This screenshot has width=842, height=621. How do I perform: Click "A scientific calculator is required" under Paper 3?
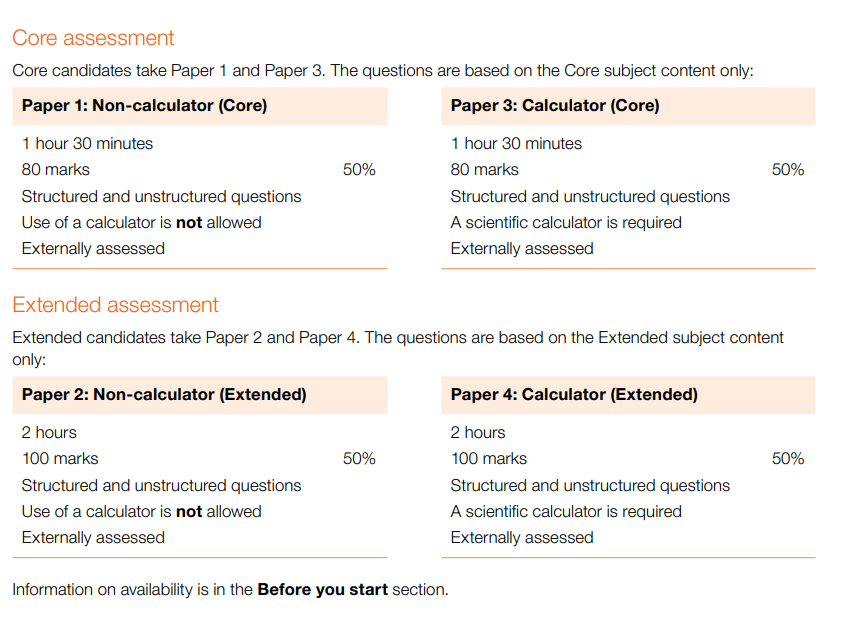coord(566,223)
